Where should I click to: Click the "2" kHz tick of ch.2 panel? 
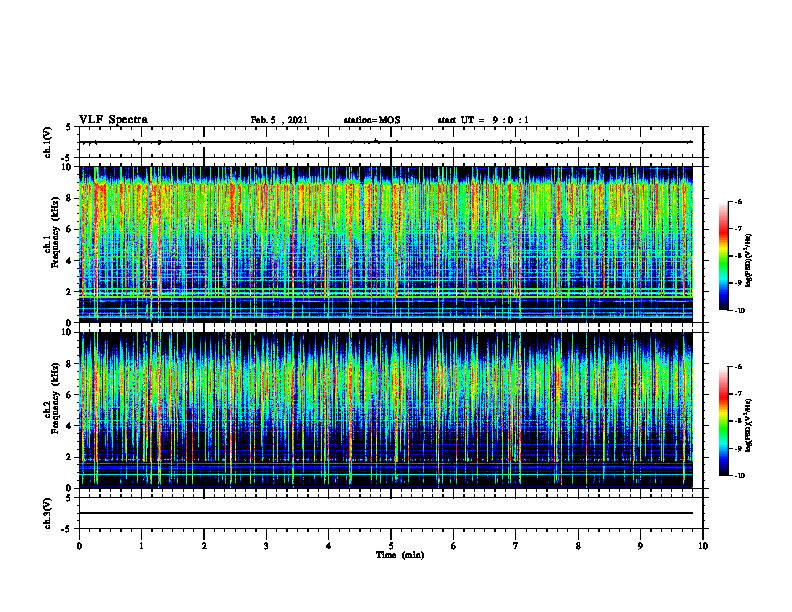tap(69, 457)
